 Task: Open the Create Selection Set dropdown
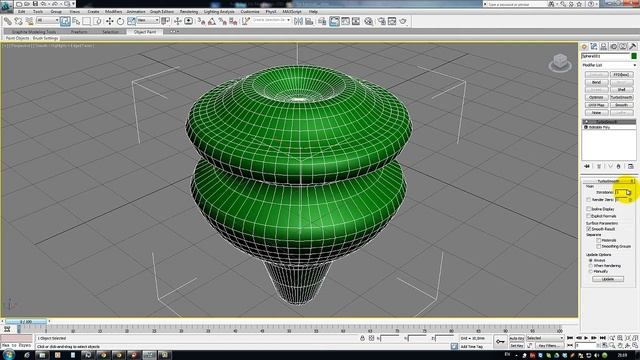(x=271, y=20)
